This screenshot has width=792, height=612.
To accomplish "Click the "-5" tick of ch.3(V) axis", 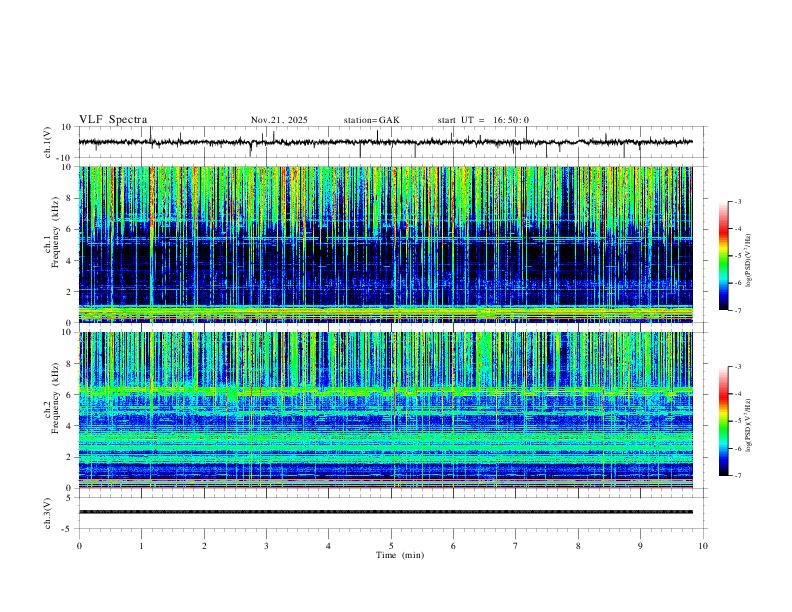I will coord(68,529).
